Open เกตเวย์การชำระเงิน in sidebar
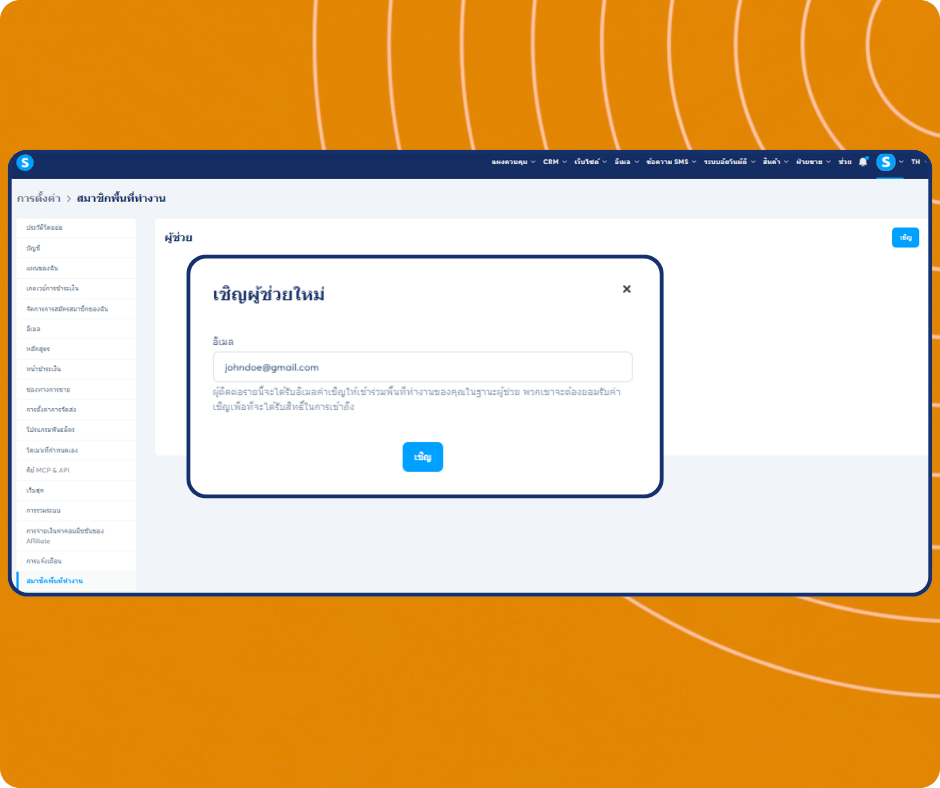 click(75, 288)
